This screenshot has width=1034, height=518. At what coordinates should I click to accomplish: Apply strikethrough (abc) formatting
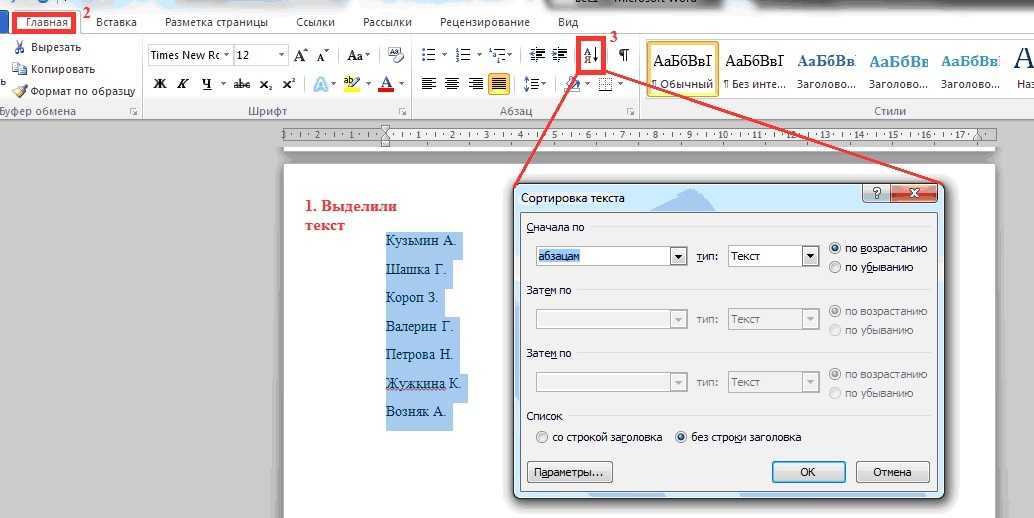tap(242, 84)
